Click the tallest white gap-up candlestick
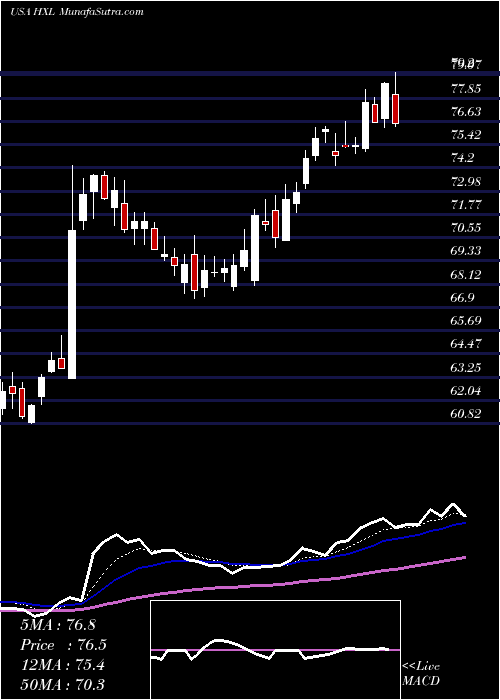500x700 pixels. pos(71,304)
